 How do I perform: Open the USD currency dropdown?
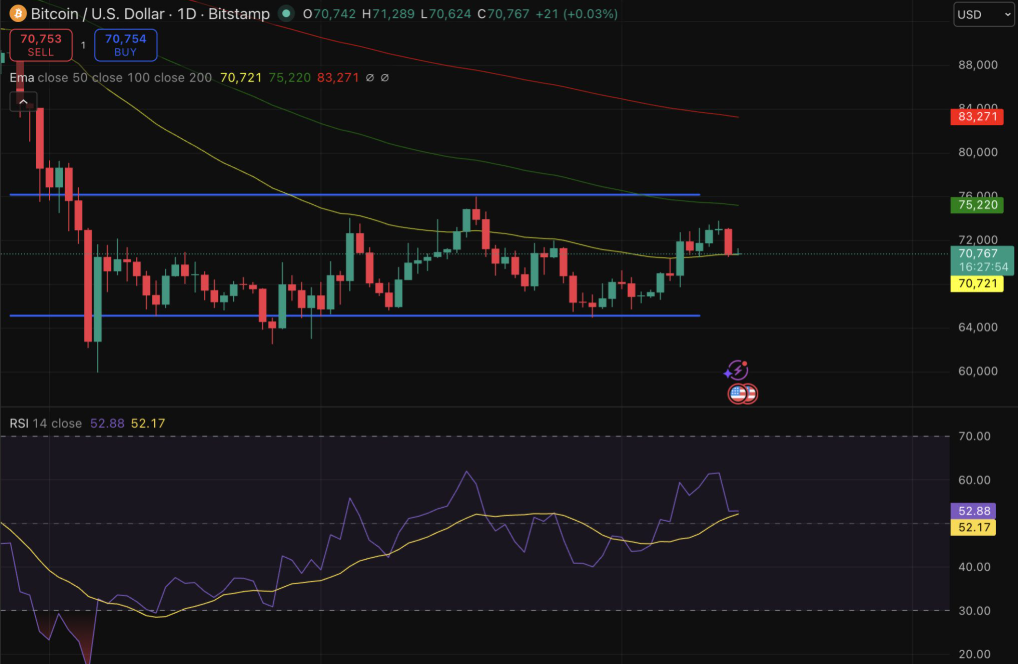[984, 14]
